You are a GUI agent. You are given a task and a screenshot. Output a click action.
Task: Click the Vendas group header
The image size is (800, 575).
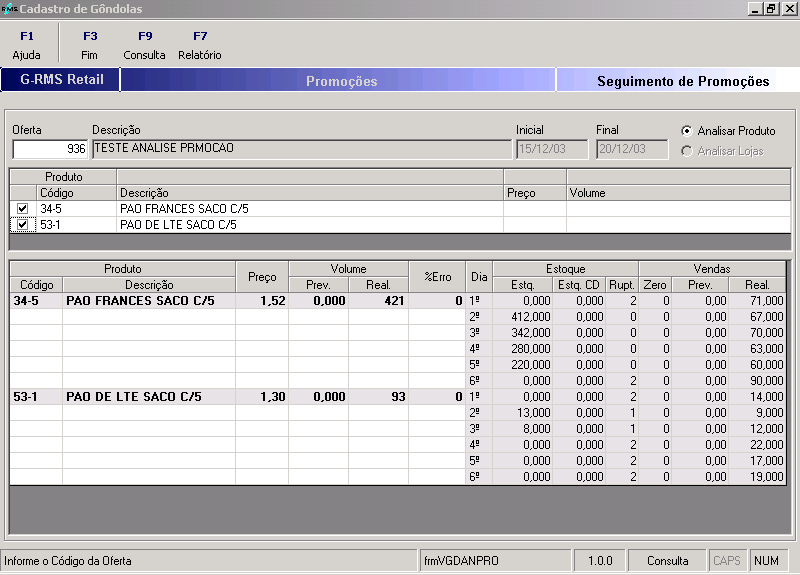(x=712, y=269)
